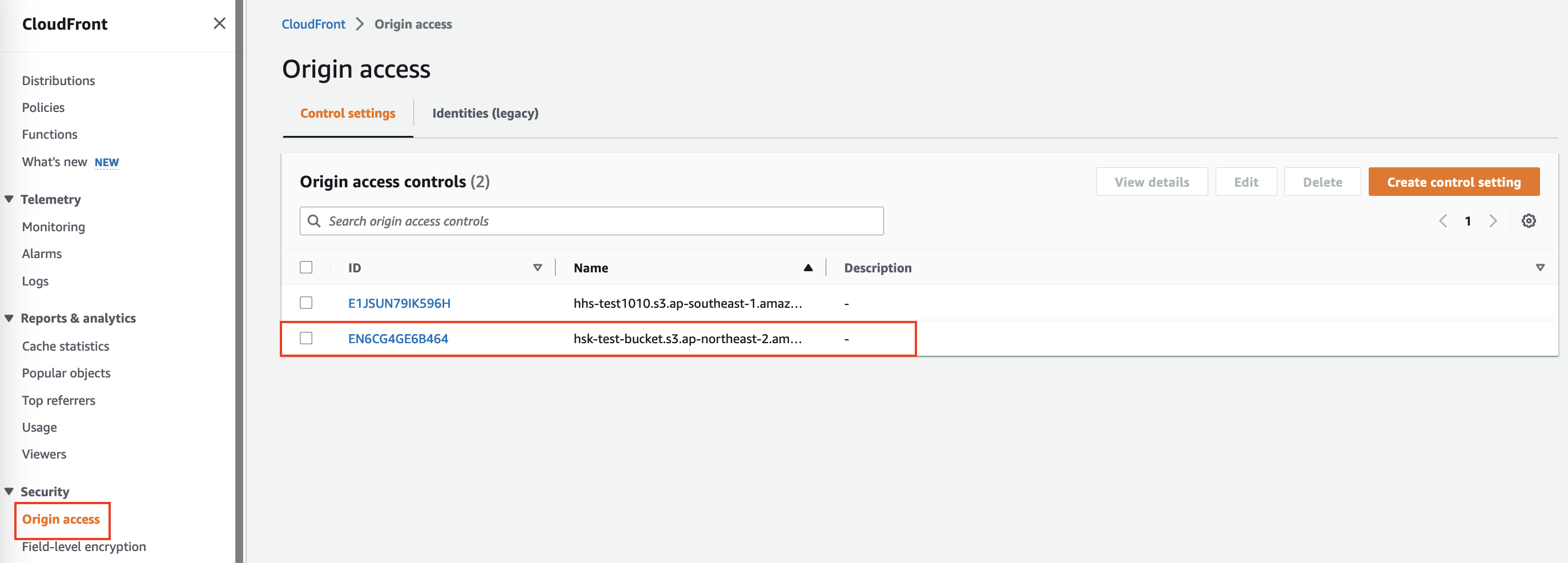Open Cache statistics report
1568x563 pixels.
pyautogui.click(x=66, y=345)
